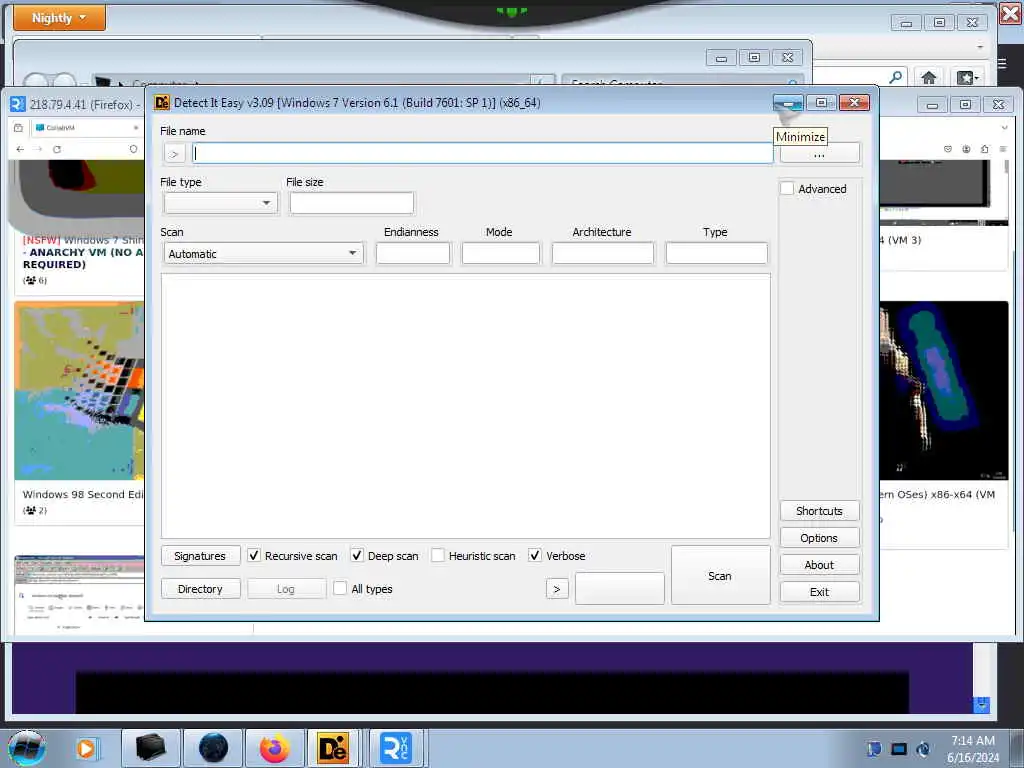Click the blue flag tray icon

click(x=874, y=749)
